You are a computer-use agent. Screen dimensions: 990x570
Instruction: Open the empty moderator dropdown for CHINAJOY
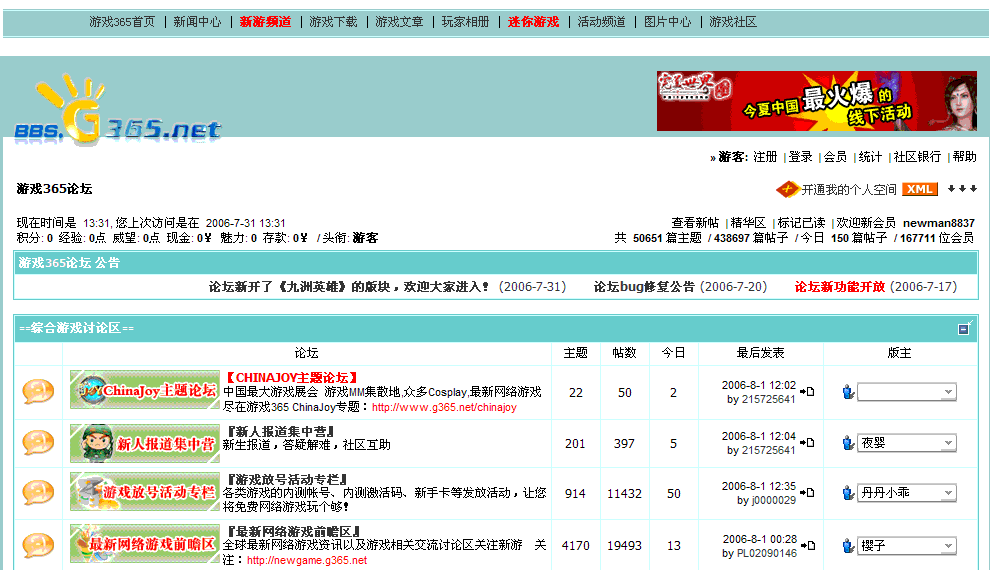(907, 392)
